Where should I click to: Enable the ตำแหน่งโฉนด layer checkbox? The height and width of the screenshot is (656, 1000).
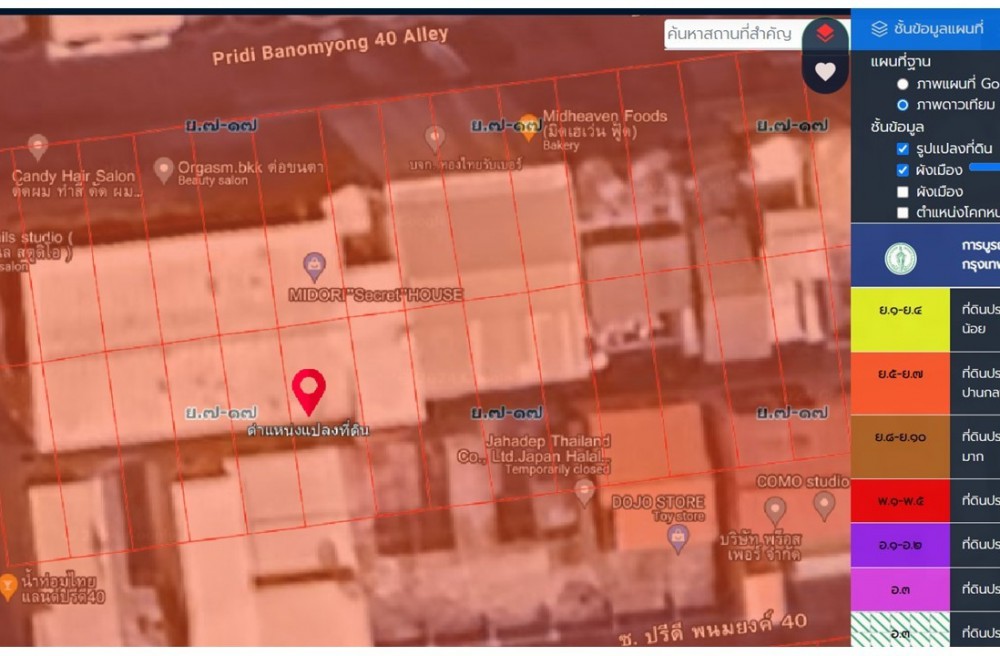click(903, 212)
